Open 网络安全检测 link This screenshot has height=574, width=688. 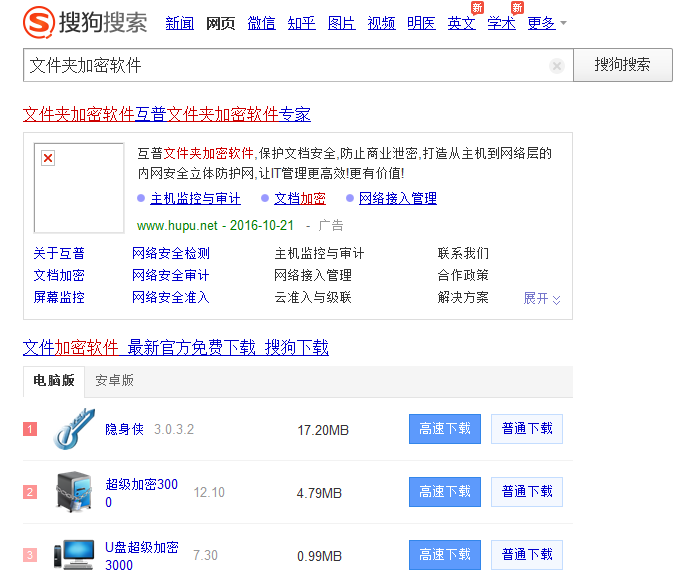[171, 253]
